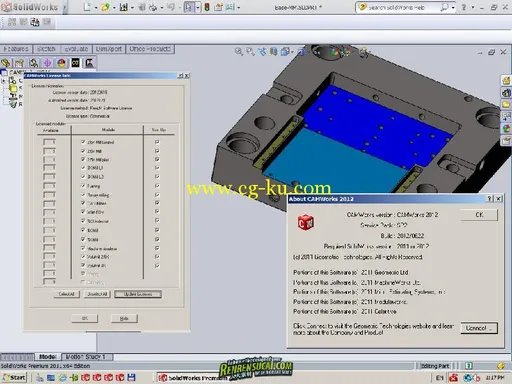Open the Select tool dropdown arrow
512x384 pixels.
coord(197,7)
